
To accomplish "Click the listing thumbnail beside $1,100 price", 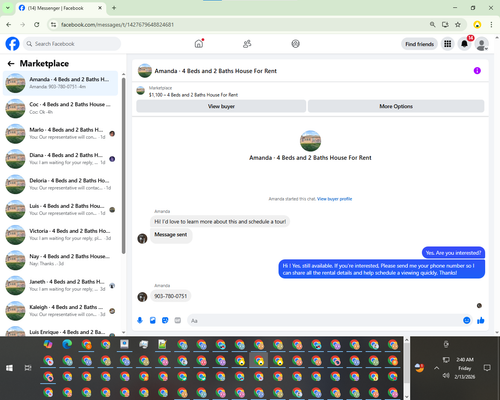I will click(x=141, y=91).
